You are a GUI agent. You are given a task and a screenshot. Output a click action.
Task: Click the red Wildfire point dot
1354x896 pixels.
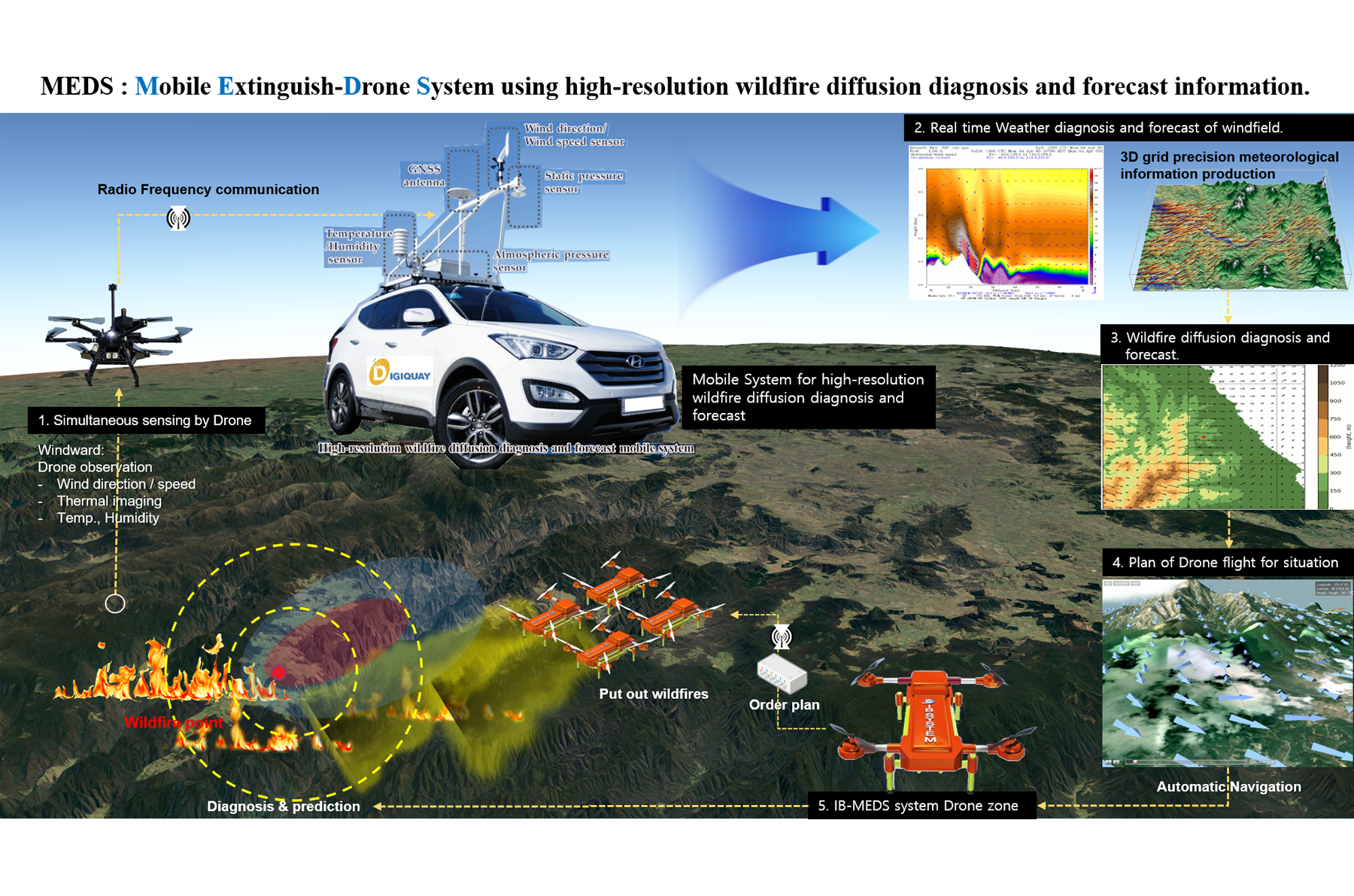279,673
